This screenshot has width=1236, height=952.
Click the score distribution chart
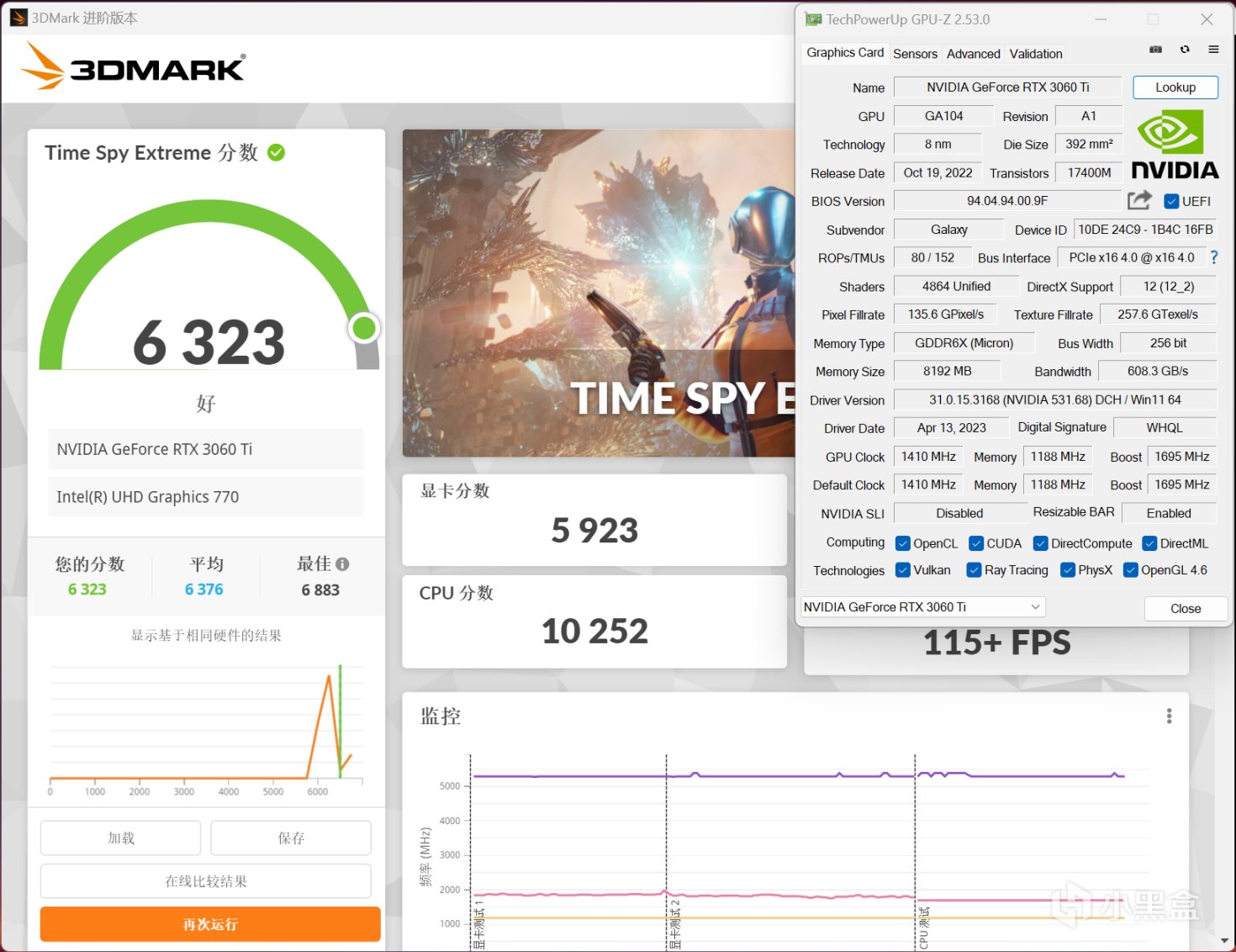206,728
